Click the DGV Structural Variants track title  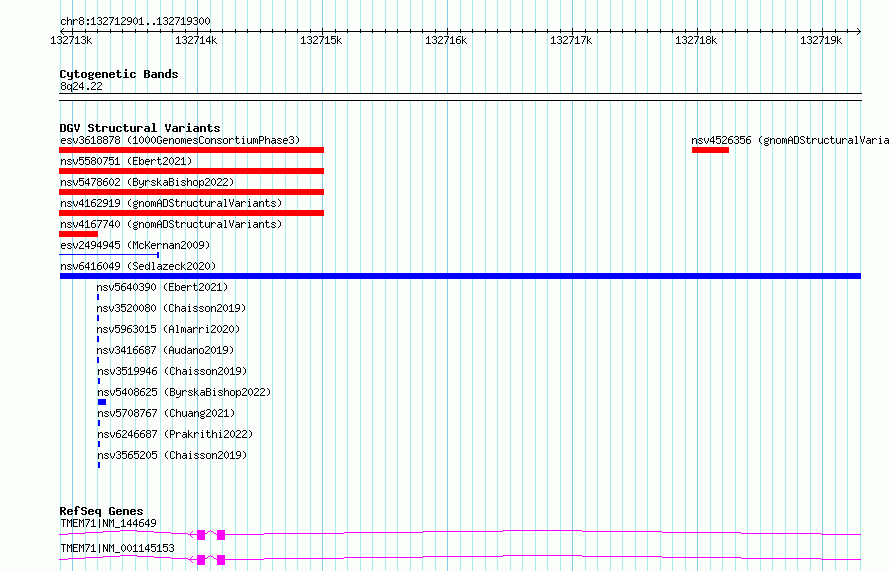coord(140,128)
